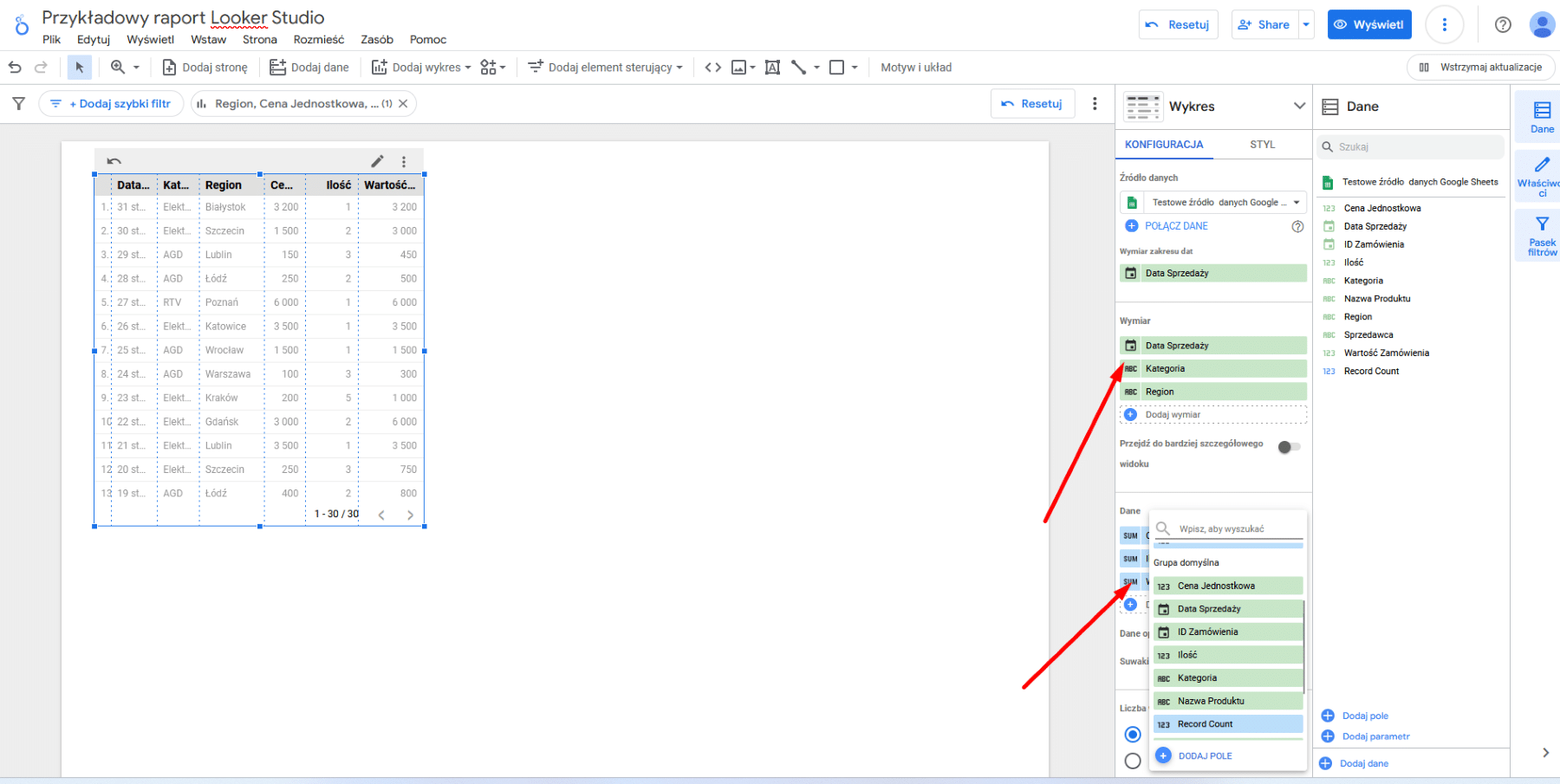Open header three-dot more options
The image size is (1560, 784).
(x=1444, y=24)
